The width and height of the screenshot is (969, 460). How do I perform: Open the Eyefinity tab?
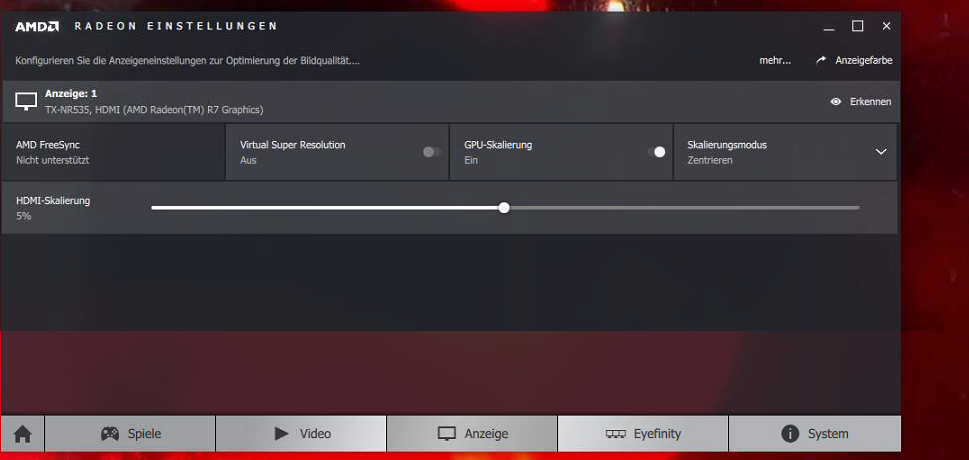(x=643, y=434)
